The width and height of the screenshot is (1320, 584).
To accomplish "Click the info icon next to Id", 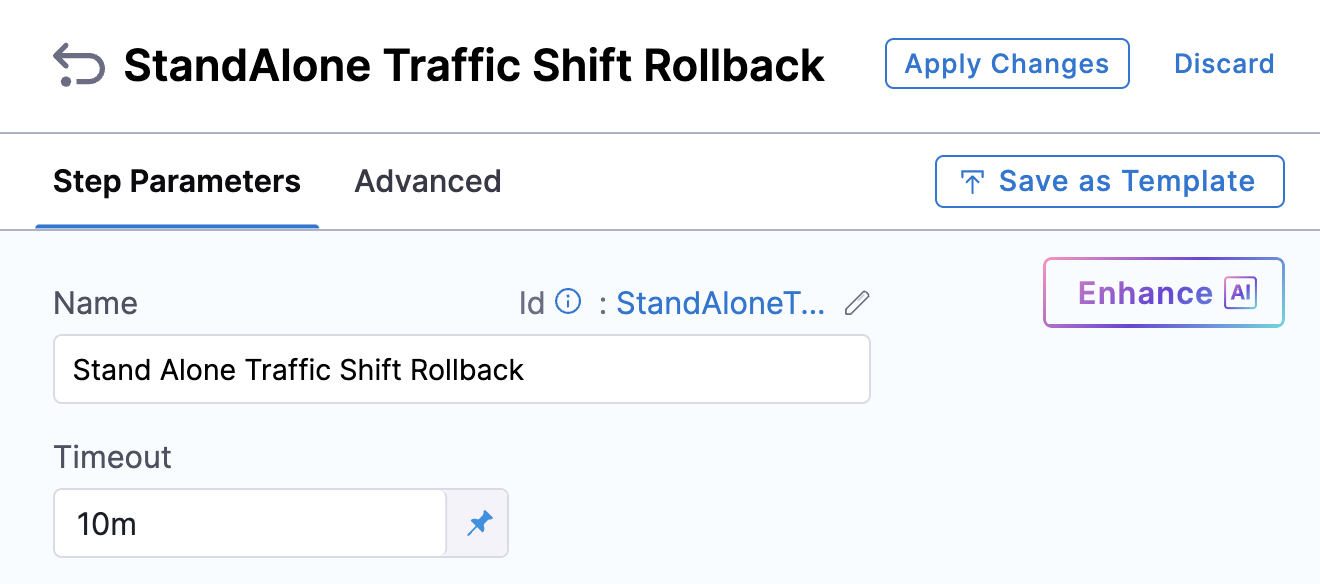I will point(568,301).
